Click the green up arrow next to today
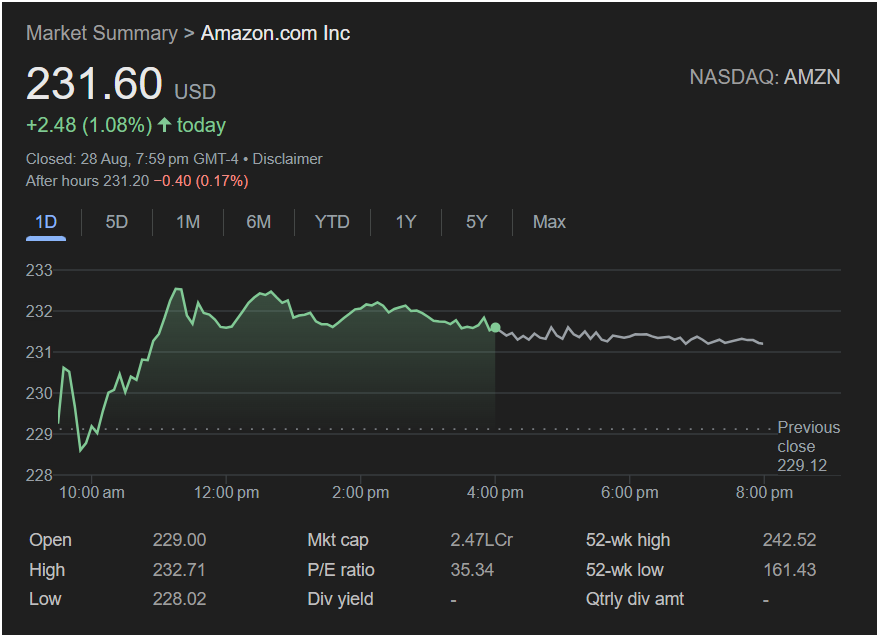879x637 pixels. click(165, 125)
